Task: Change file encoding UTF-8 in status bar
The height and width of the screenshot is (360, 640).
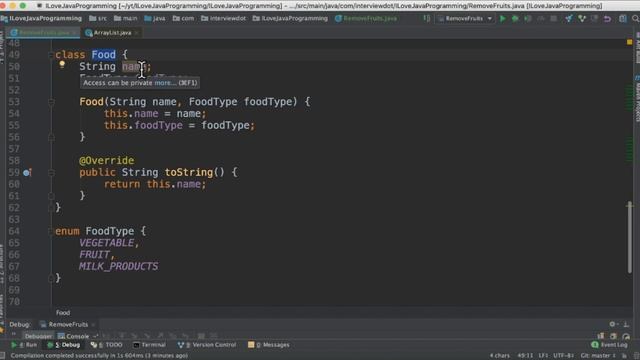Action: point(564,356)
